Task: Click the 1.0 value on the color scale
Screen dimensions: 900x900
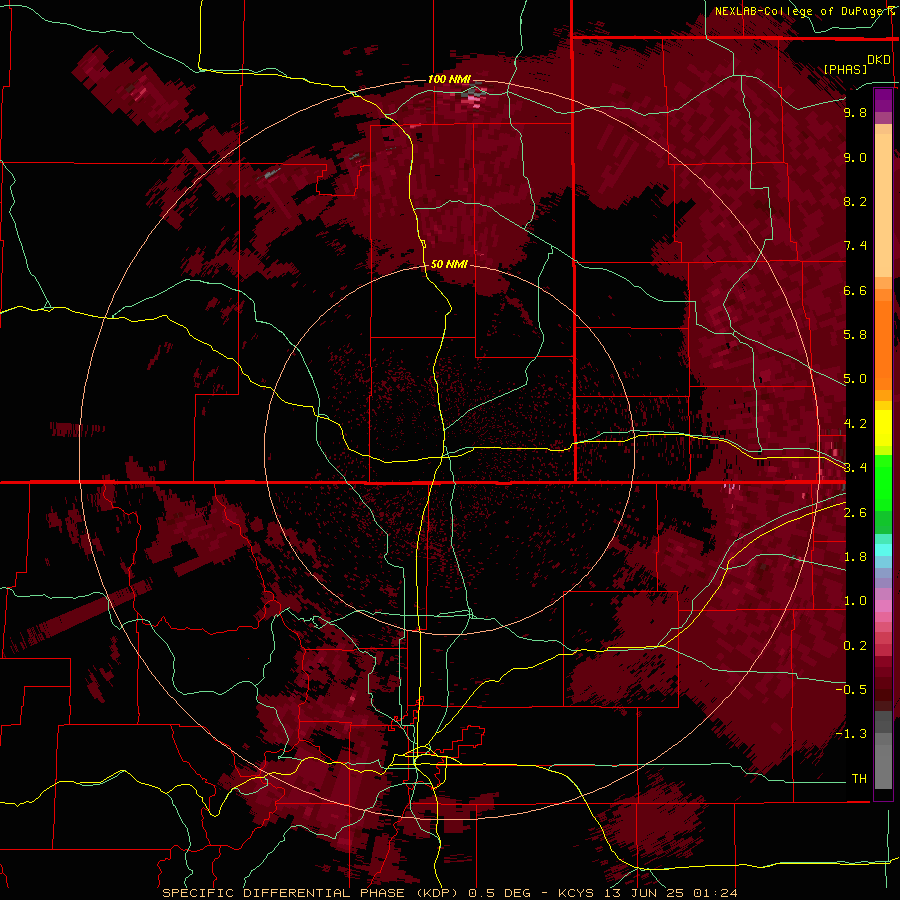Action: coord(855,601)
